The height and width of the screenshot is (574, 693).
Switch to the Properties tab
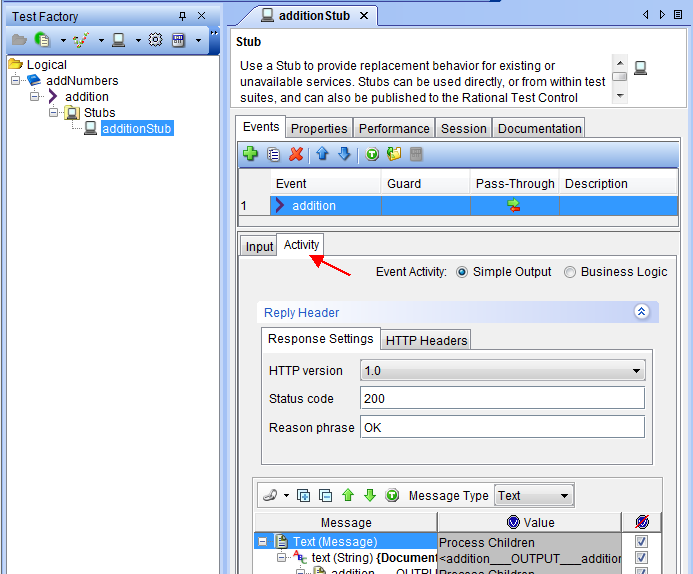coord(319,129)
